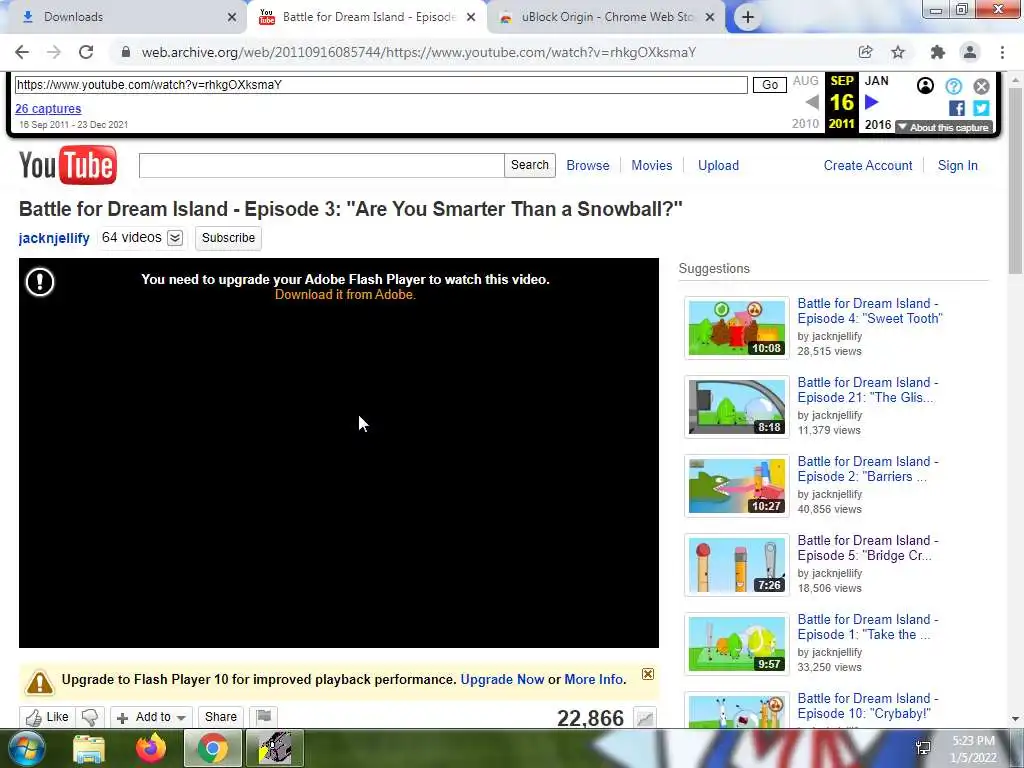1024x768 pixels.
Task: Open Episode 4 Sweet Tooth thumbnail
Action: point(737,327)
